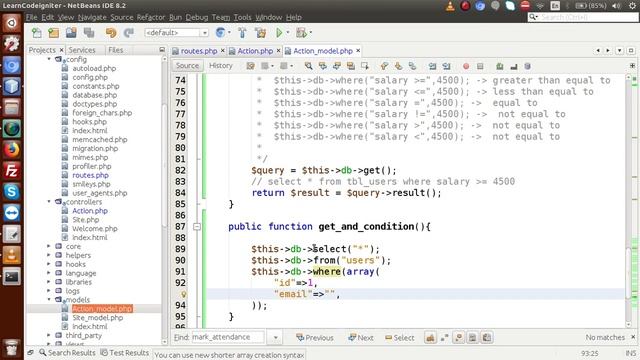Viewport: 640px width, 360px height.
Task: Open TeamViewer from the Ubuntu dock
Action: (x=11, y=213)
